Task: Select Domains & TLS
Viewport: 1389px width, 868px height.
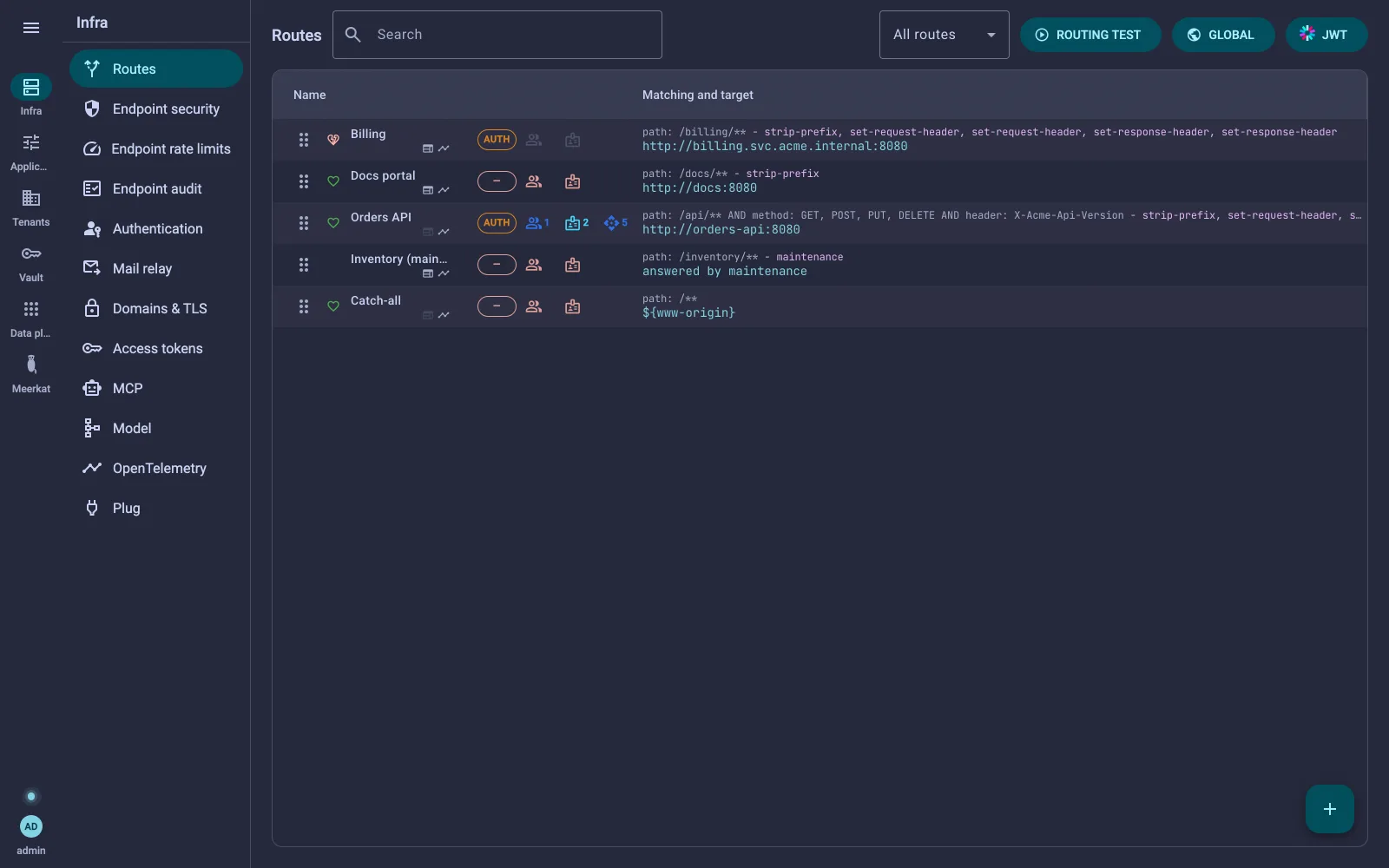Action: coord(156,308)
